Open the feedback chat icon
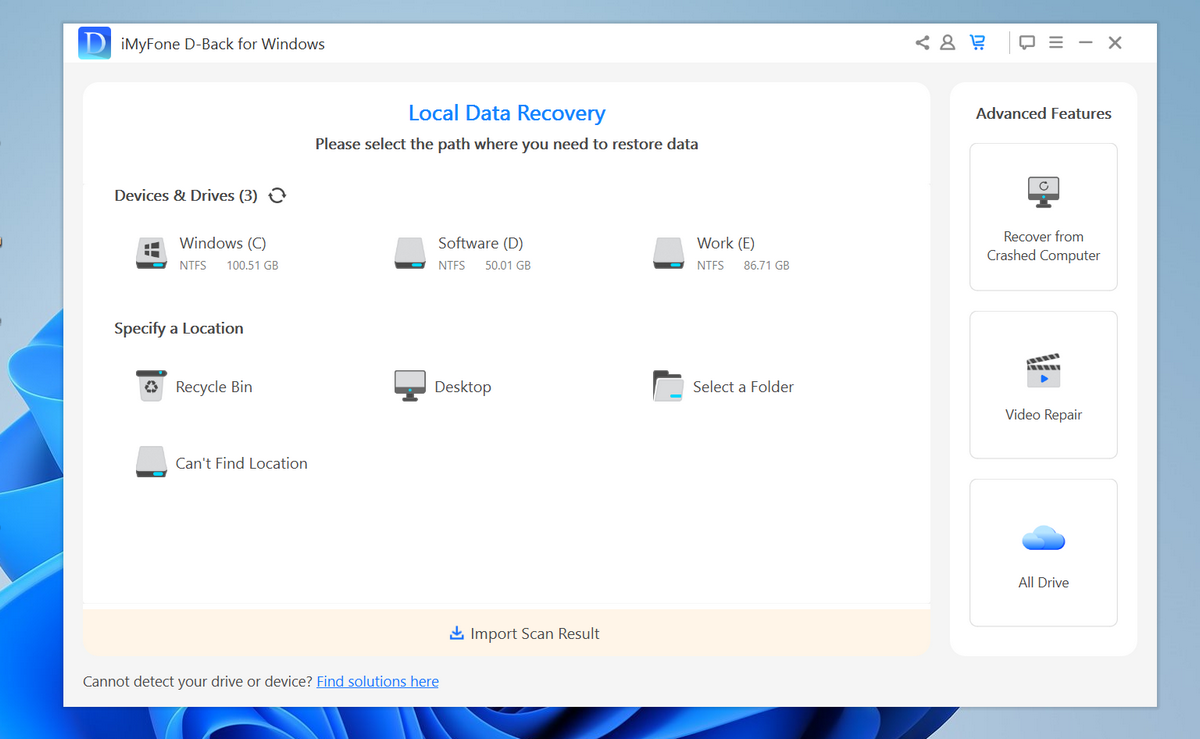 click(1027, 43)
